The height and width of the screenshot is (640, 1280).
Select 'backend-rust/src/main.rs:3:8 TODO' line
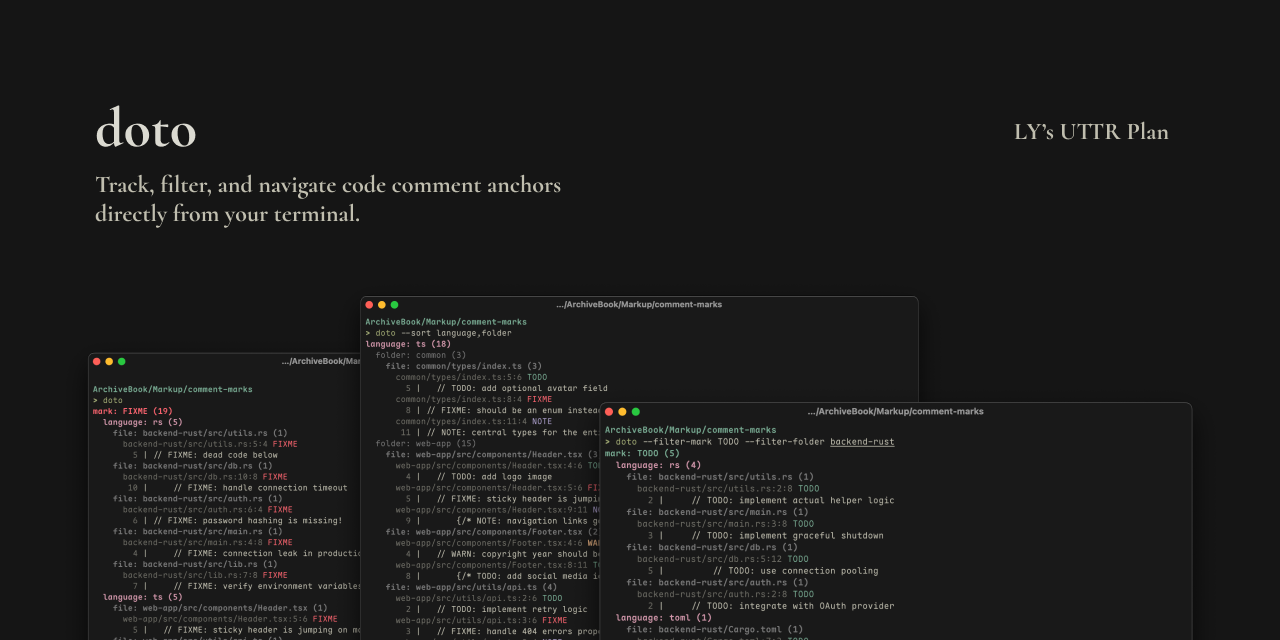pyautogui.click(x=726, y=524)
